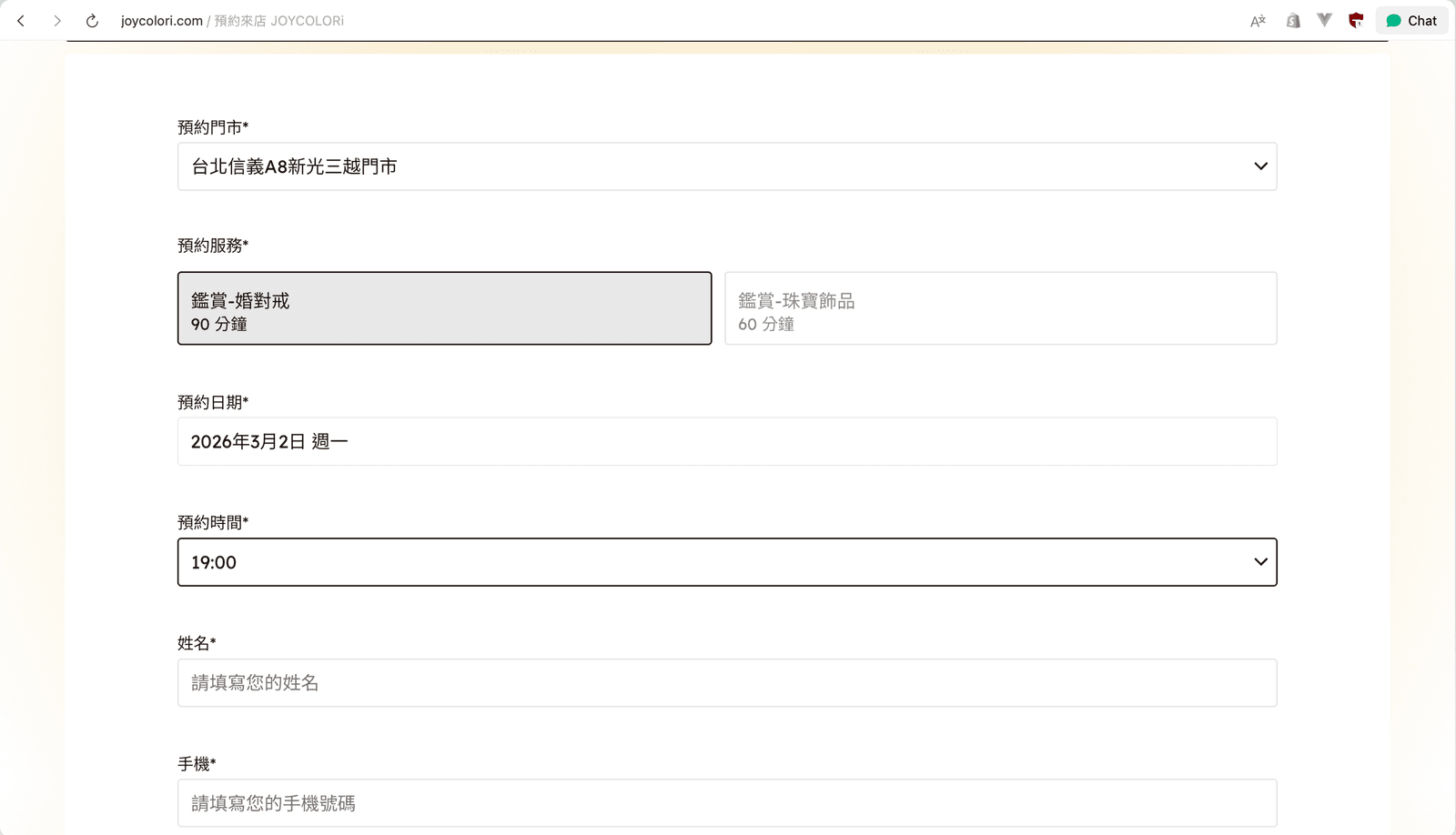This screenshot has height=835, width=1456.
Task: Click the Vue devtools extension icon
Action: coord(1324,20)
